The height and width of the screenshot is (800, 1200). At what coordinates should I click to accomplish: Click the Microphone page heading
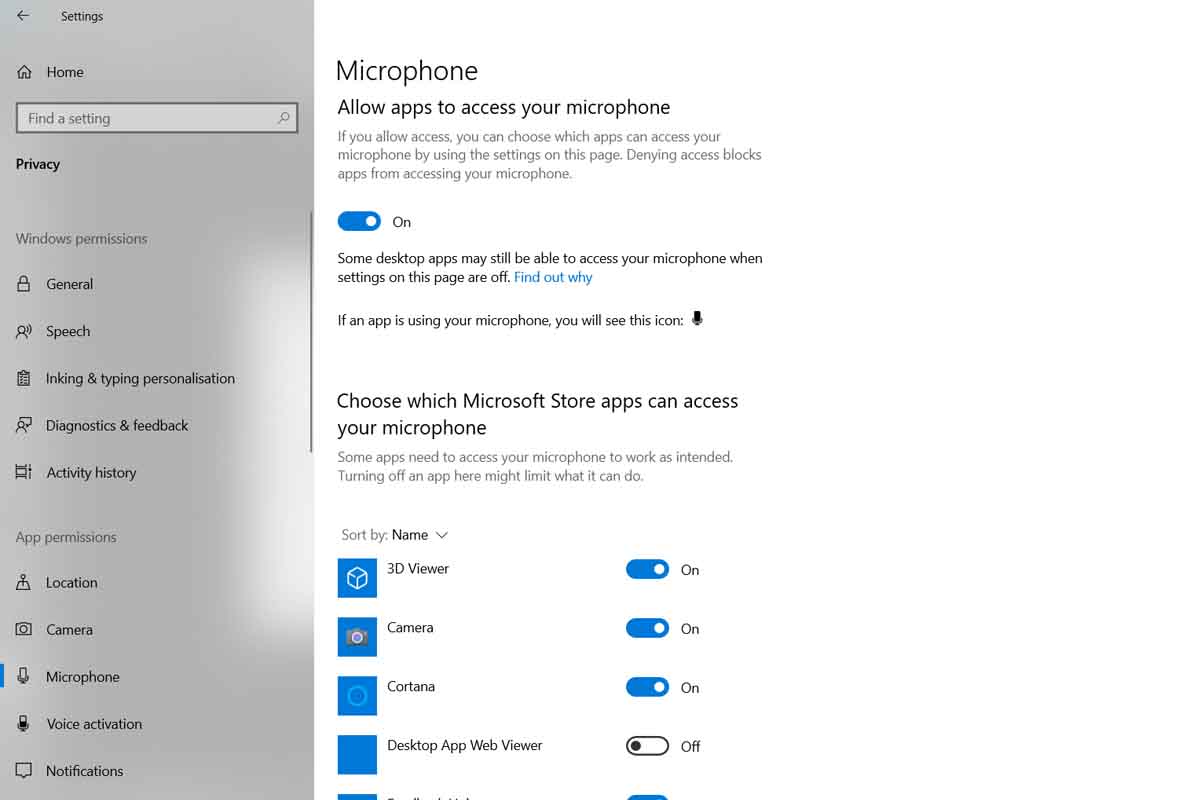[407, 71]
